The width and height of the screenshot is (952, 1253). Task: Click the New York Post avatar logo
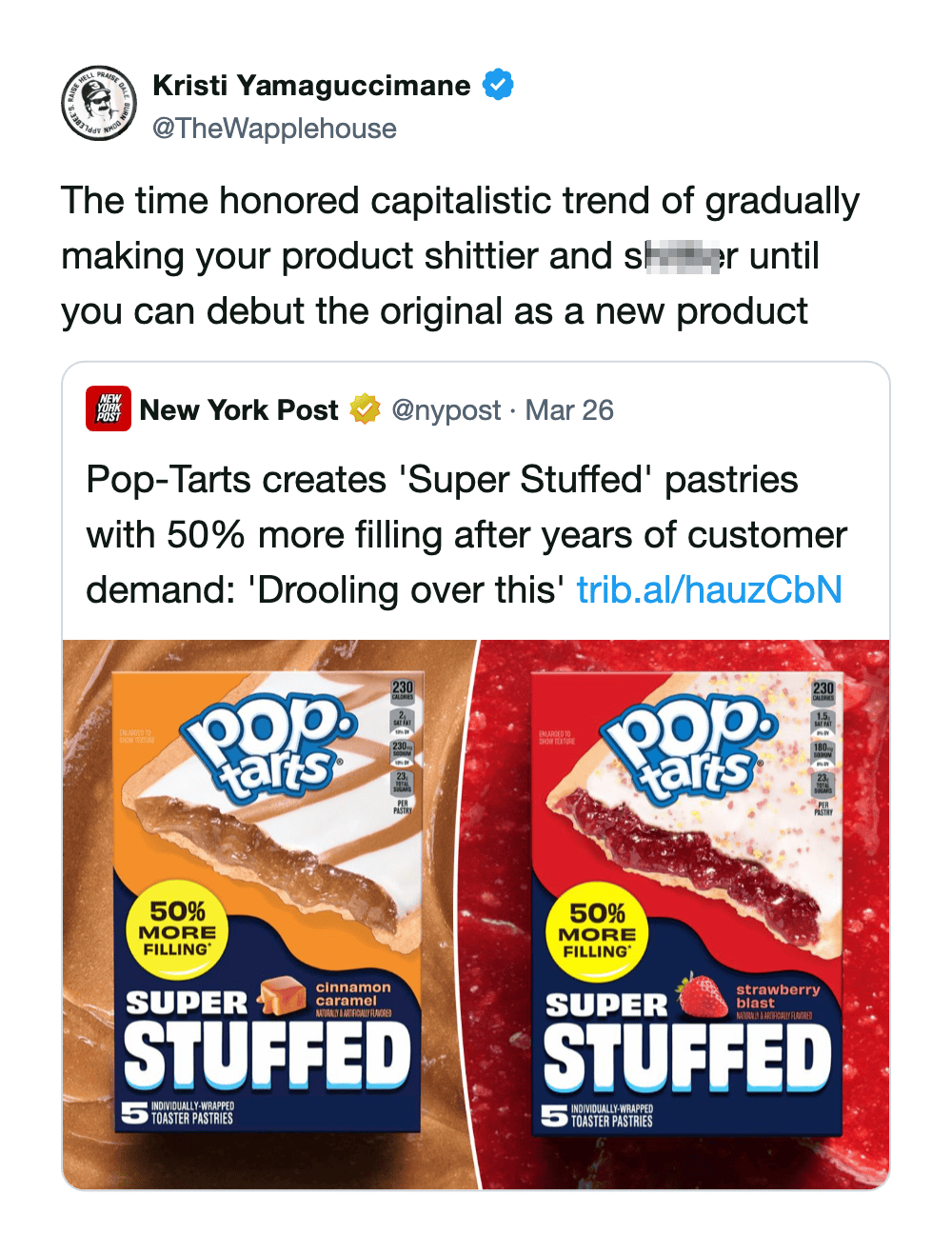coord(109,409)
